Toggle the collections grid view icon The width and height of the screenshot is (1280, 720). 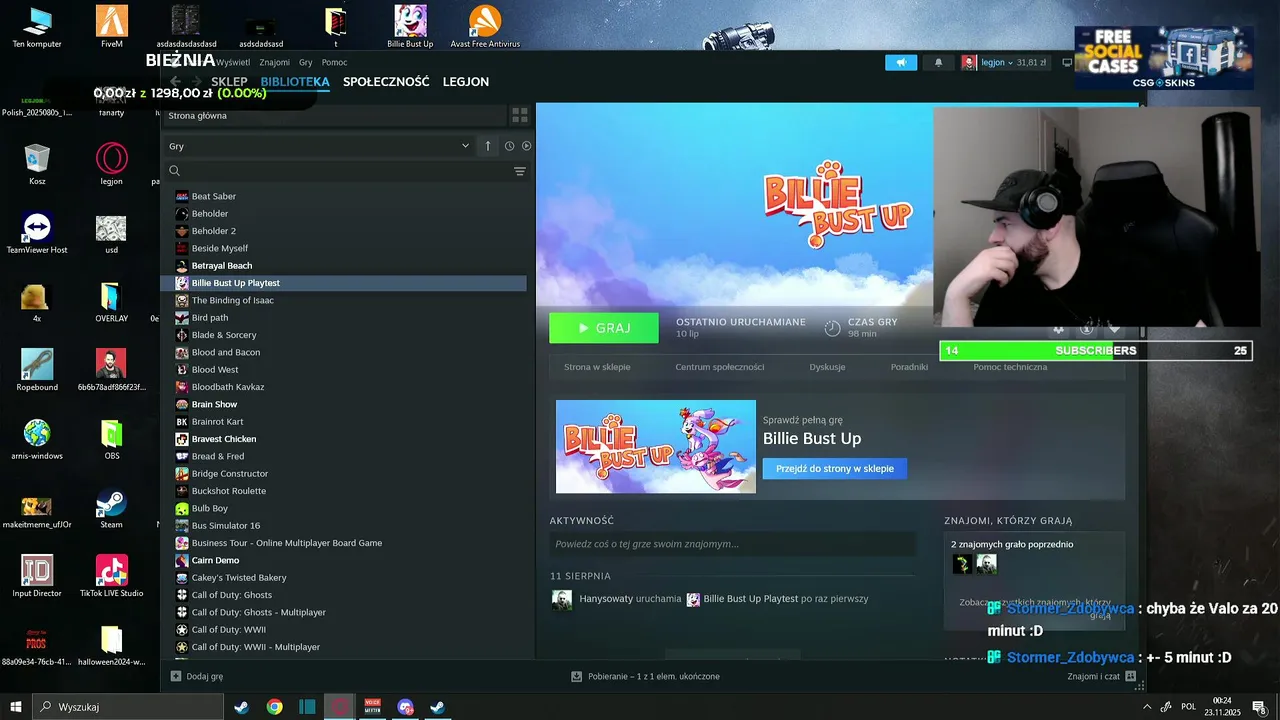tap(520, 116)
